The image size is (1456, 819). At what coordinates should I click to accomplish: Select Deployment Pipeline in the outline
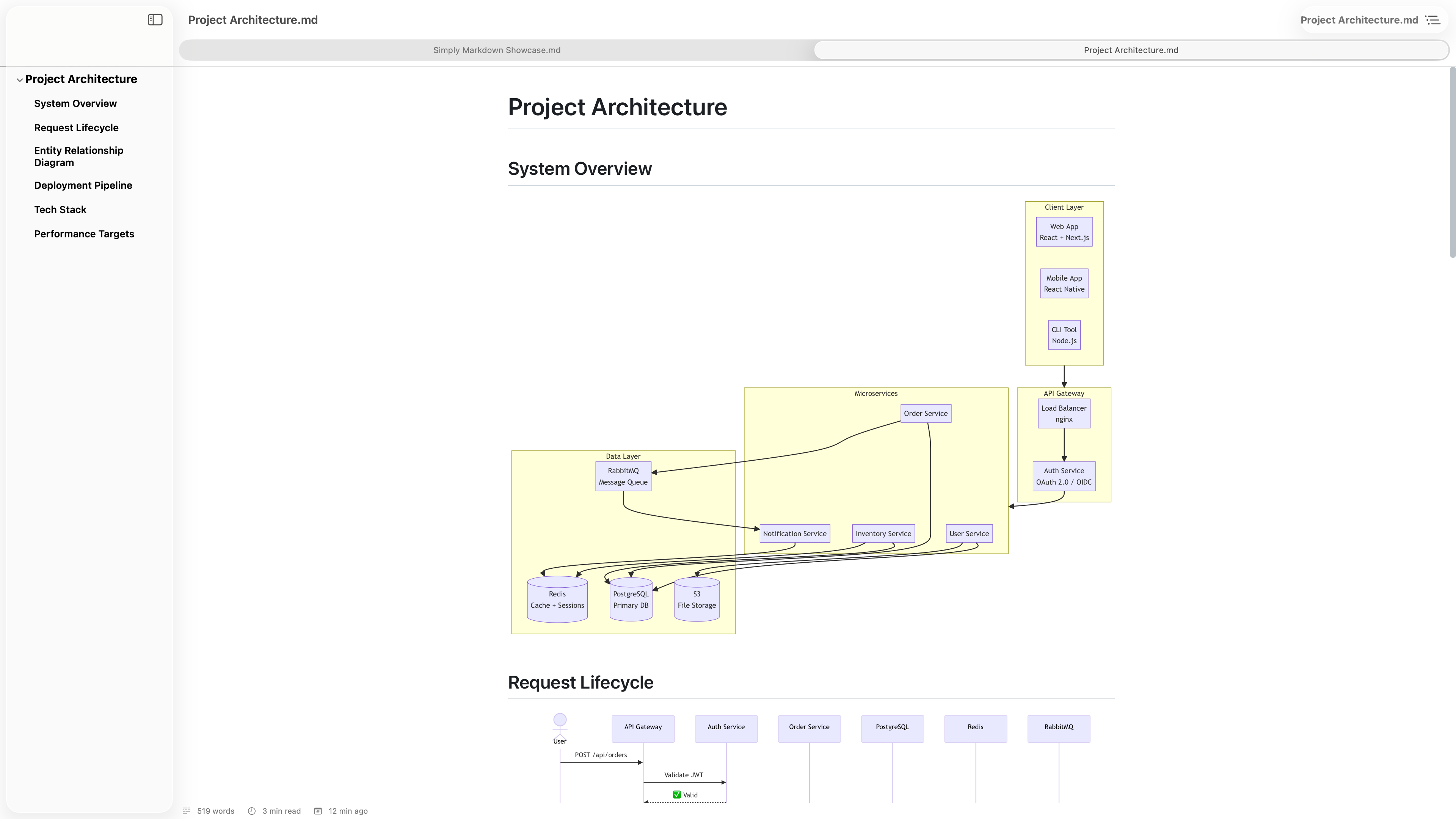click(x=83, y=185)
